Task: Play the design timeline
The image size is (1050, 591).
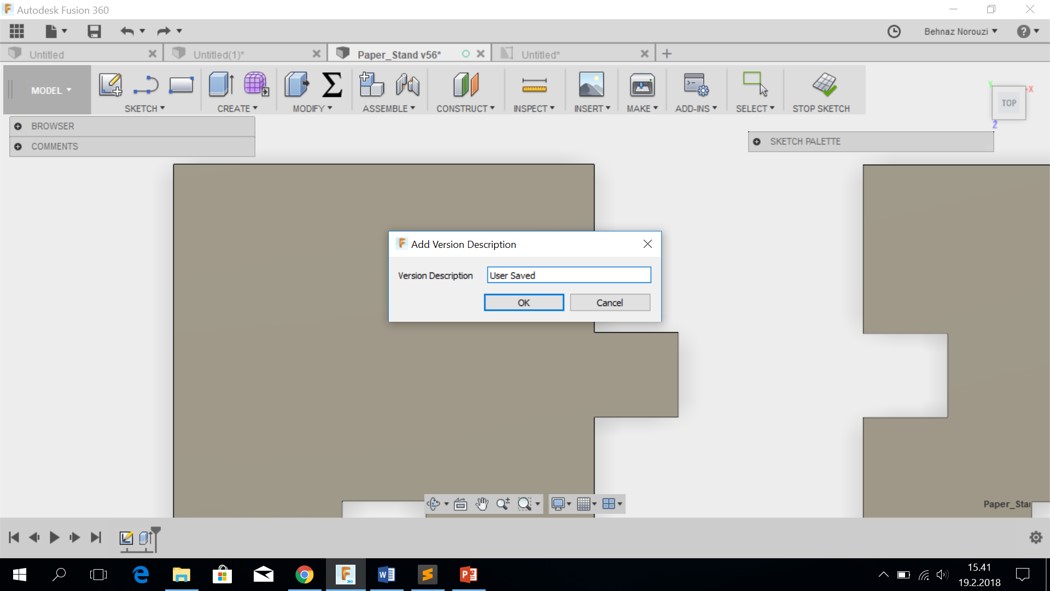Action: point(54,537)
